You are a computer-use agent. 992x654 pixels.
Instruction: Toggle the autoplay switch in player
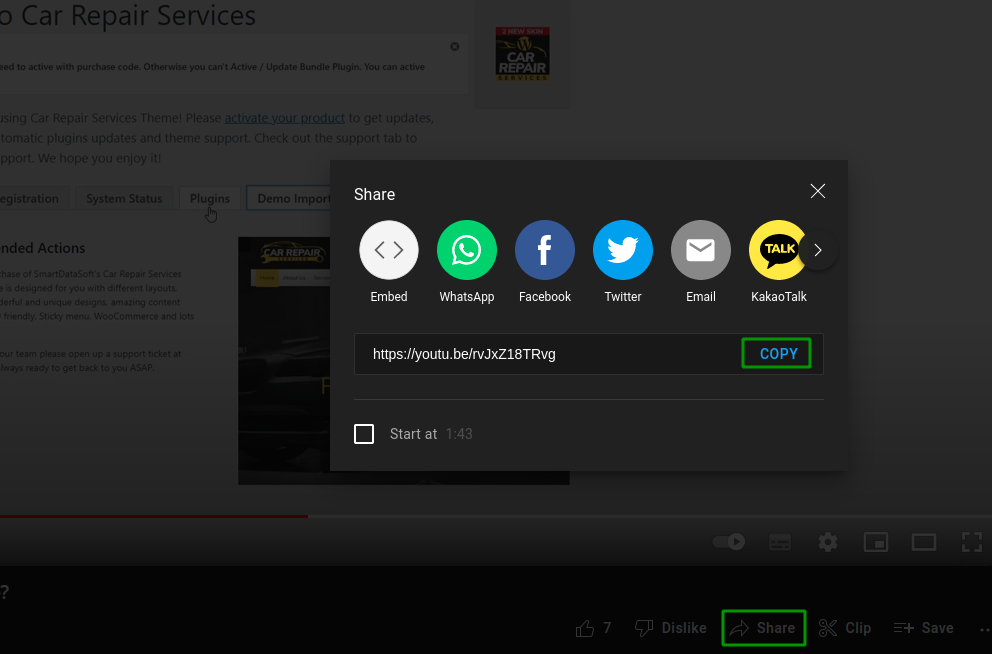pos(729,542)
